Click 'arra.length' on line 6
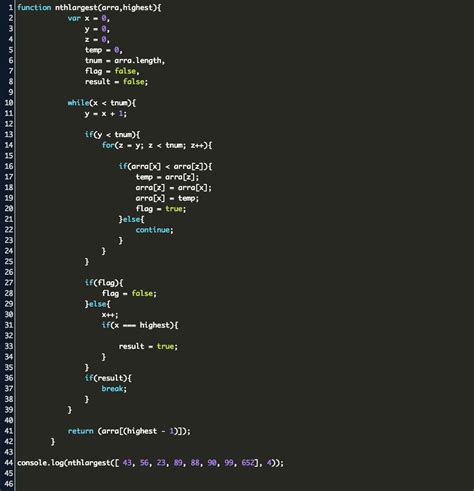This screenshot has height=491, width=474. 138,61
